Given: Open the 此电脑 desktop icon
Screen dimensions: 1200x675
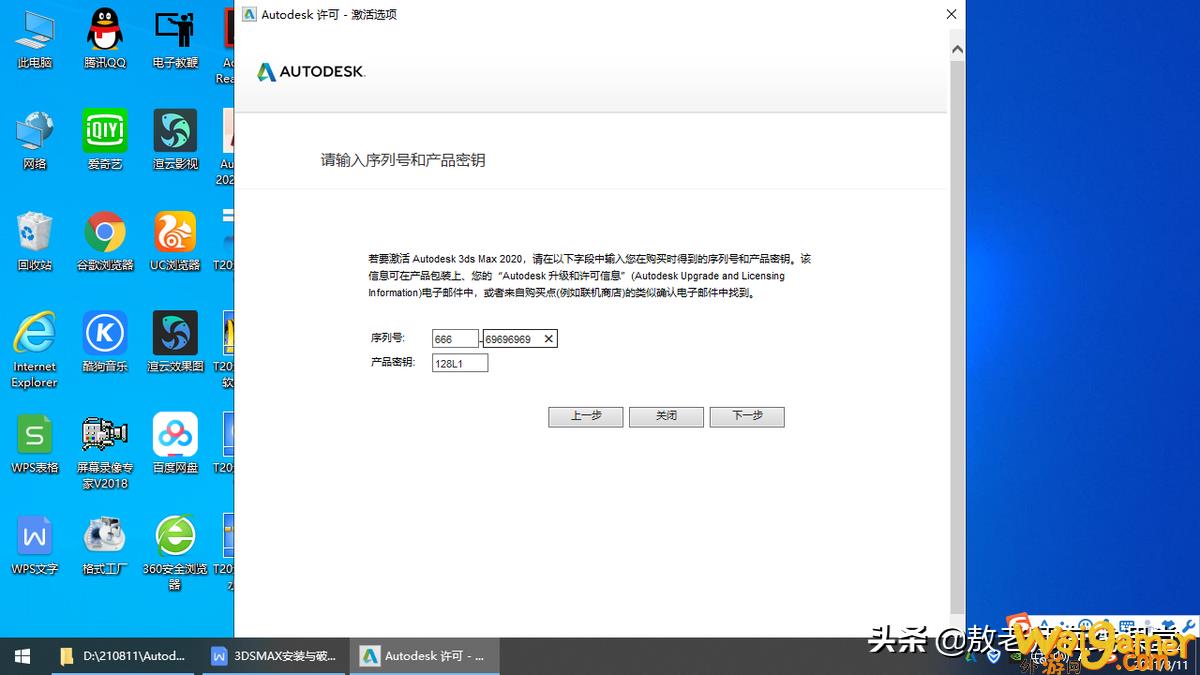Looking at the screenshot, I should click(35, 38).
